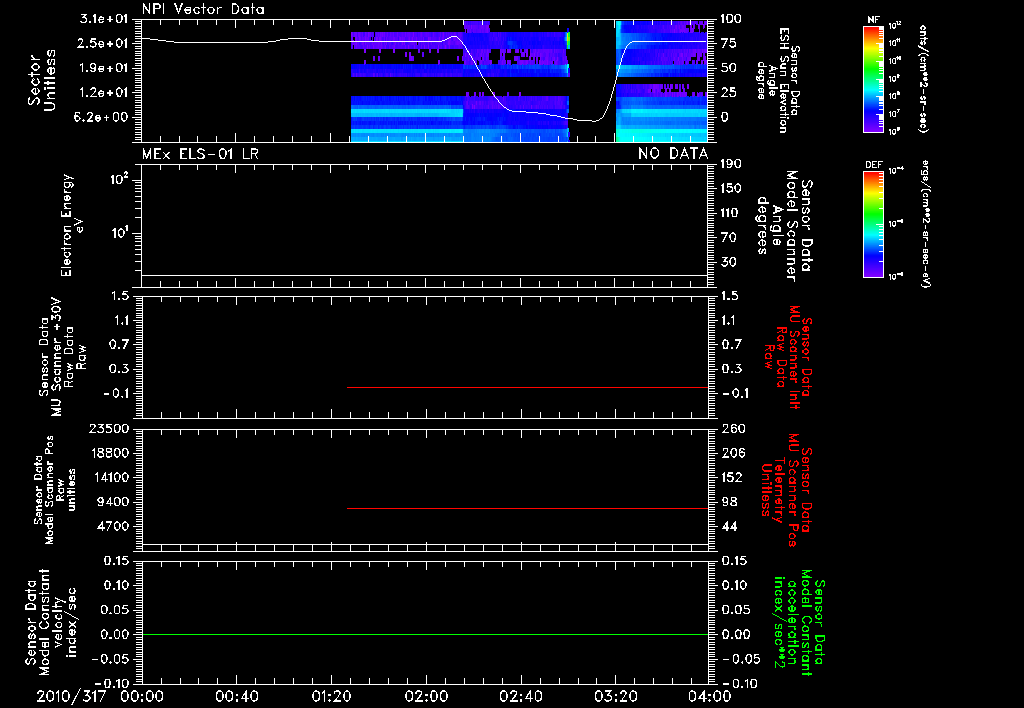
Task: Click the '110' scanner angle tick value
Action: pos(731,213)
